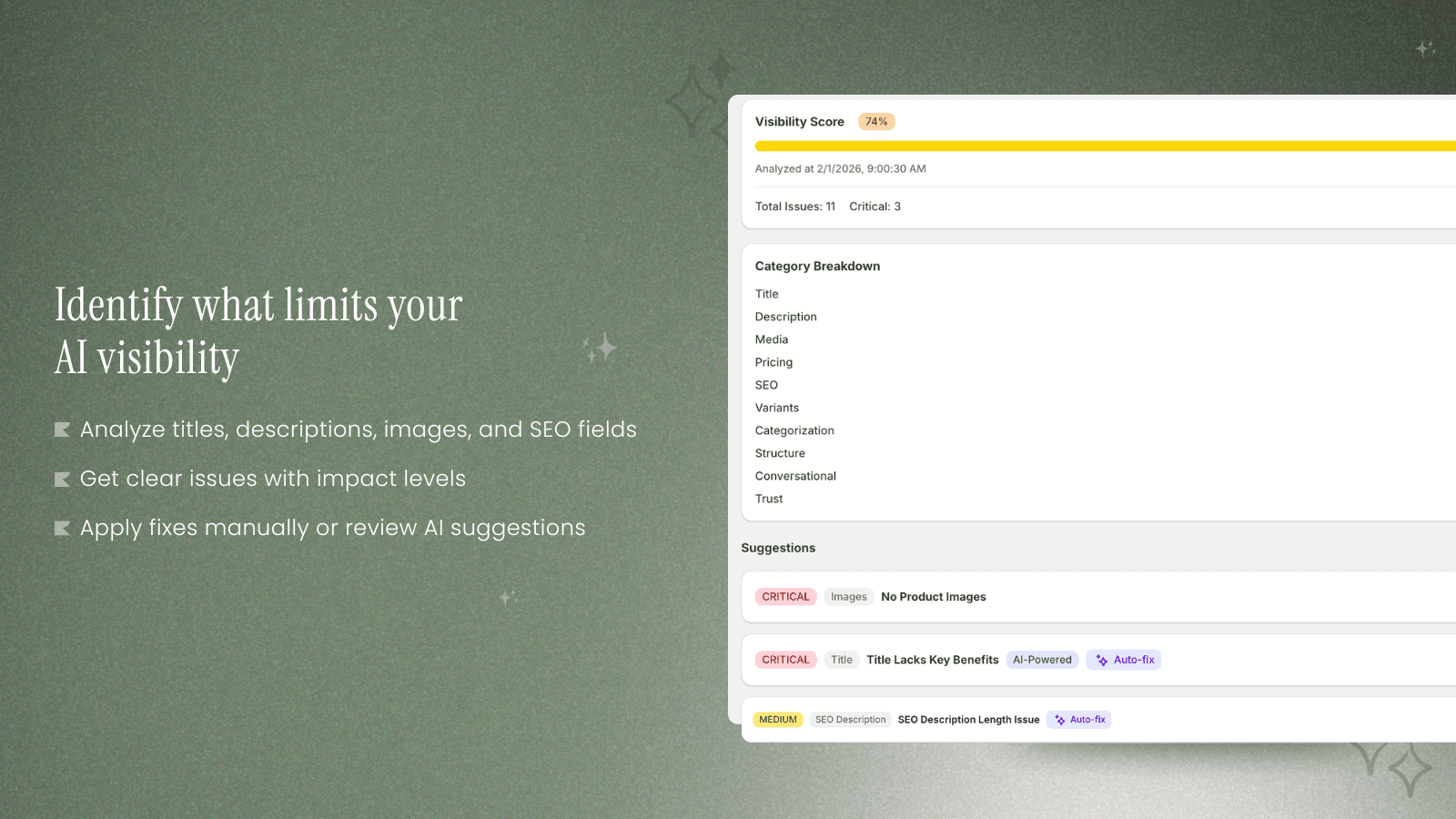Expand the Title Lacks Key Benefits suggestion
Screen dimensions: 1456x819
931,659
